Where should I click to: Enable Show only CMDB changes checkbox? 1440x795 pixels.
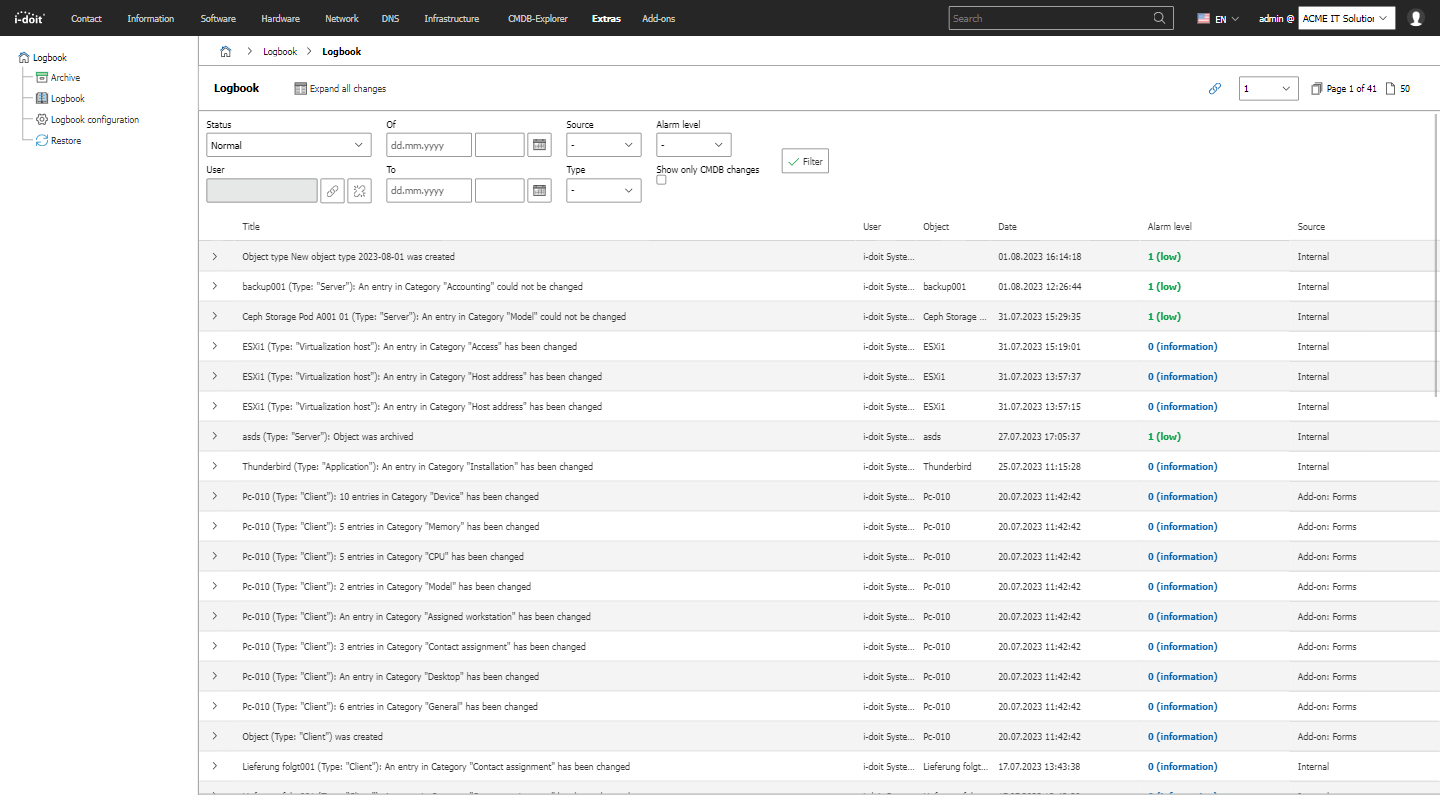point(661,180)
